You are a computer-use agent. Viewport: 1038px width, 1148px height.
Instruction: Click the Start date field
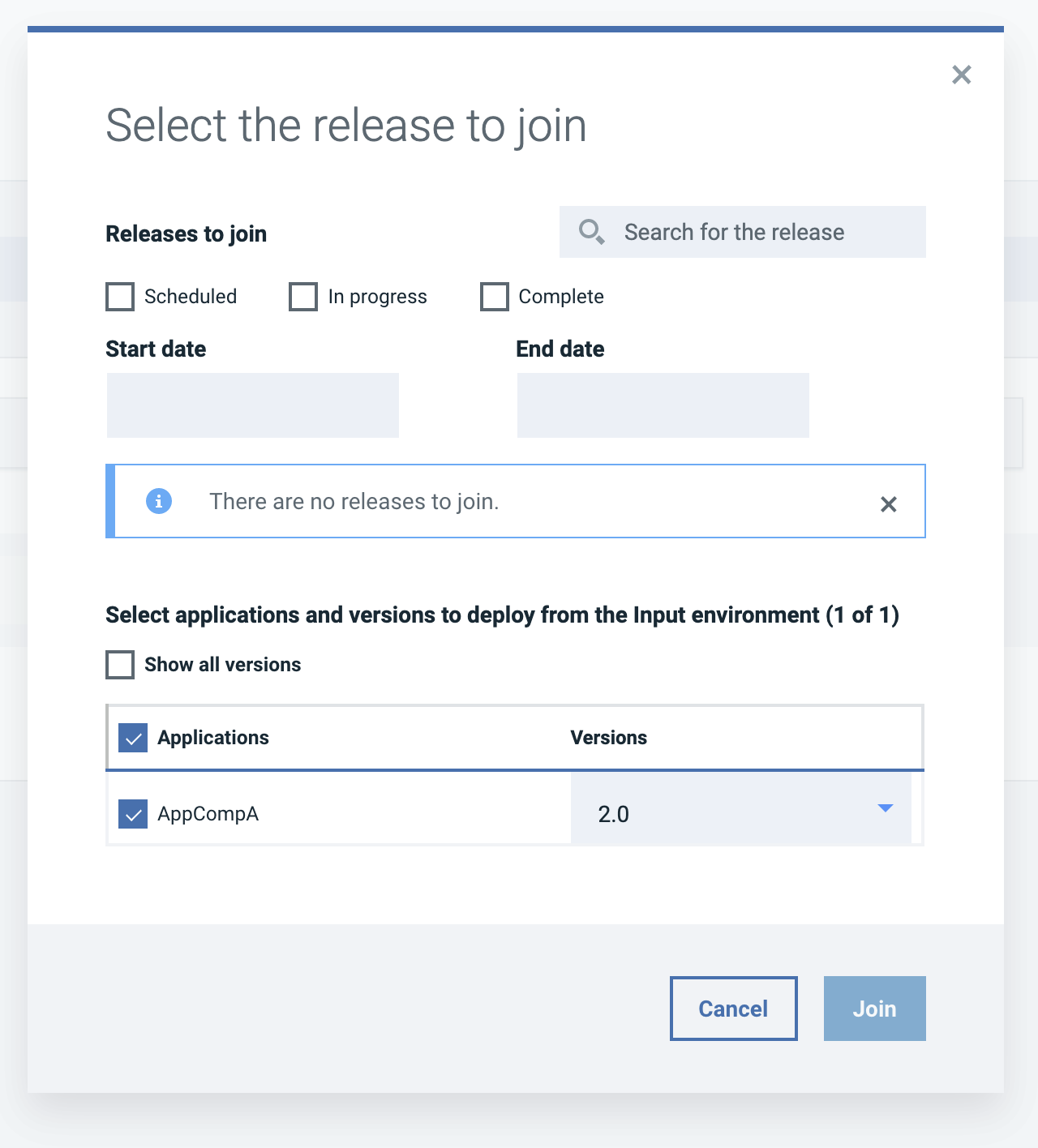[252, 405]
